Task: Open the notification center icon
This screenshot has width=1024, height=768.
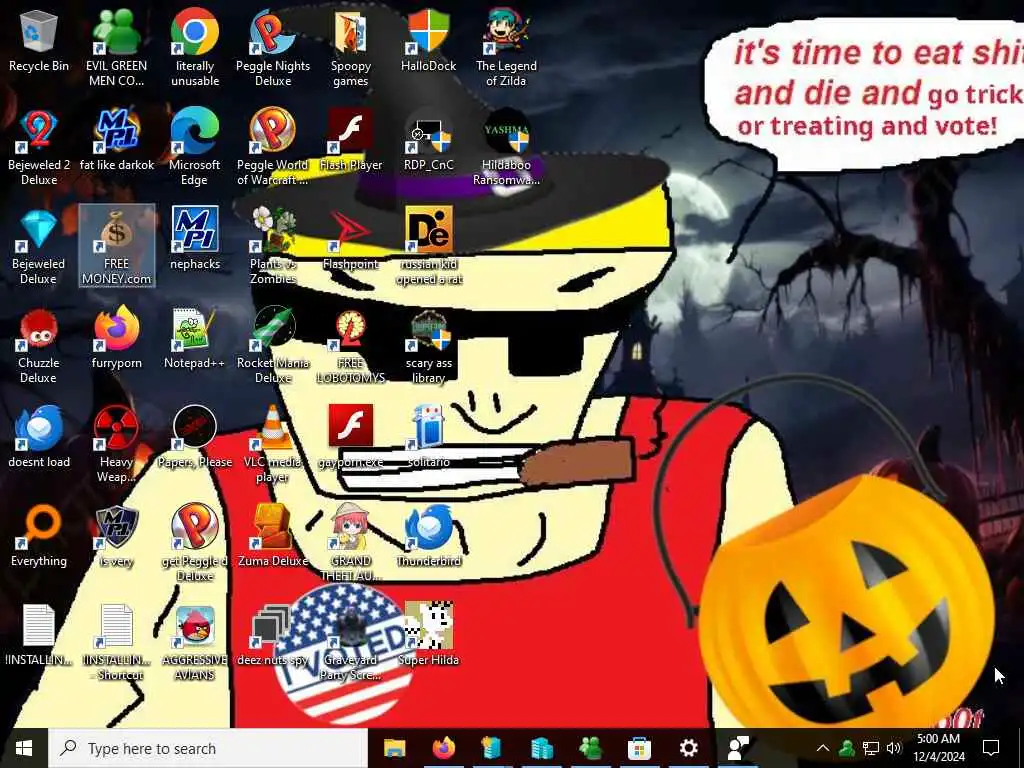Action: [x=991, y=748]
